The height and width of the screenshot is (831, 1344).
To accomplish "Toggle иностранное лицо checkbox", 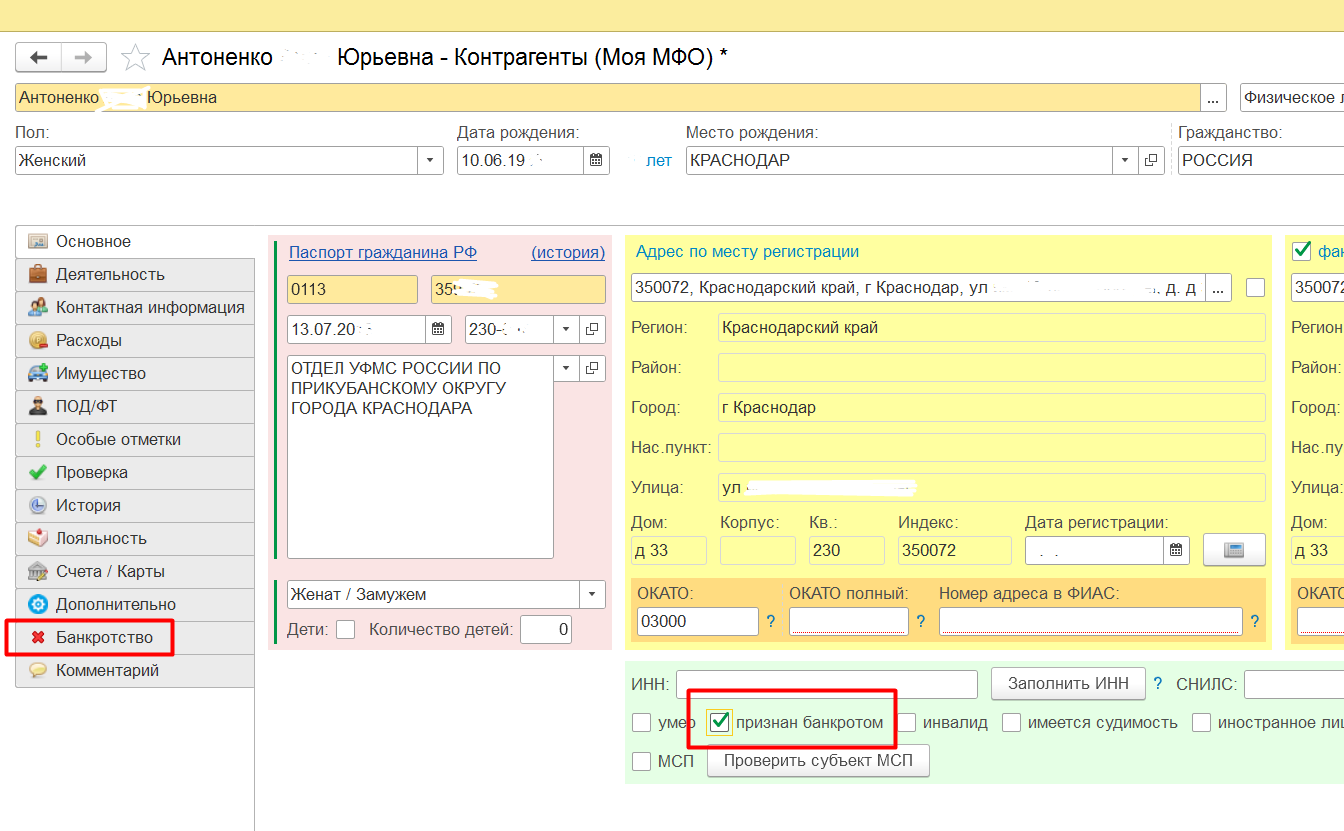I will coord(1201,722).
